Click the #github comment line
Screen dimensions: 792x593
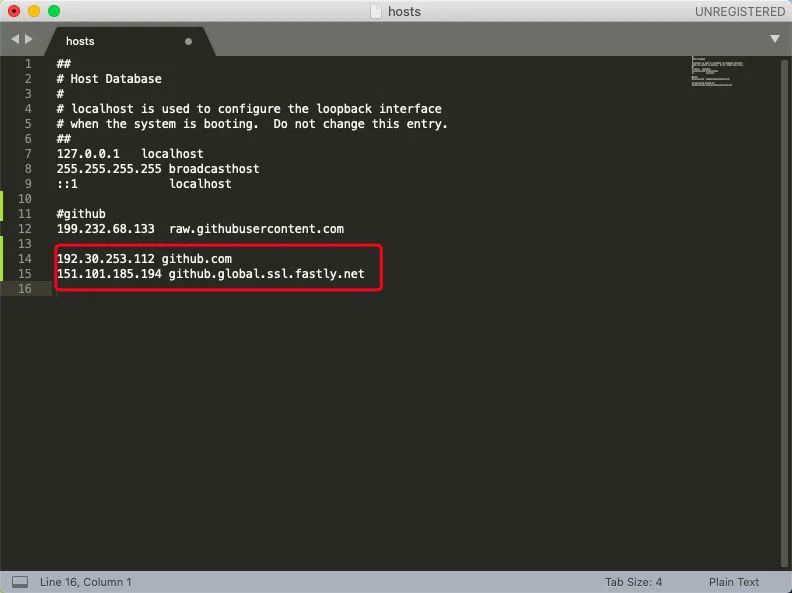click(81, 214)
